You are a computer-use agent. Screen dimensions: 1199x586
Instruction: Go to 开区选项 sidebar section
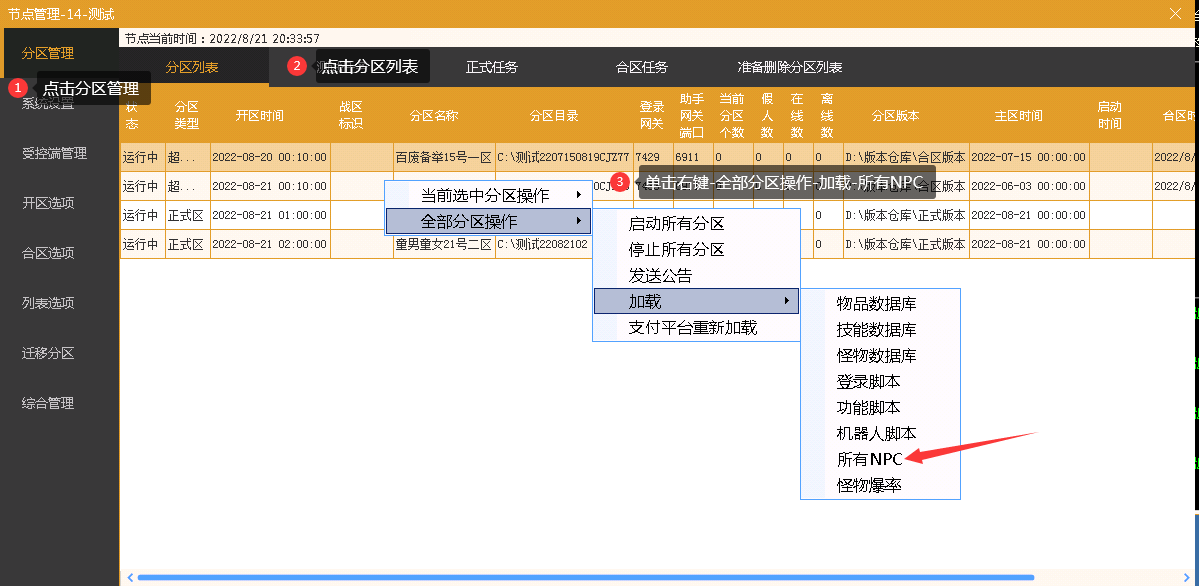coord(48,204)
